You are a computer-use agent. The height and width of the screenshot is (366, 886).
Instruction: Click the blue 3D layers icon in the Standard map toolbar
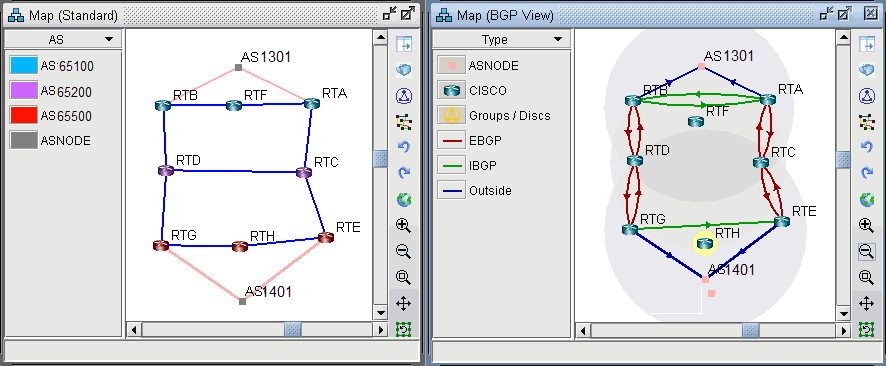(403, 70)
